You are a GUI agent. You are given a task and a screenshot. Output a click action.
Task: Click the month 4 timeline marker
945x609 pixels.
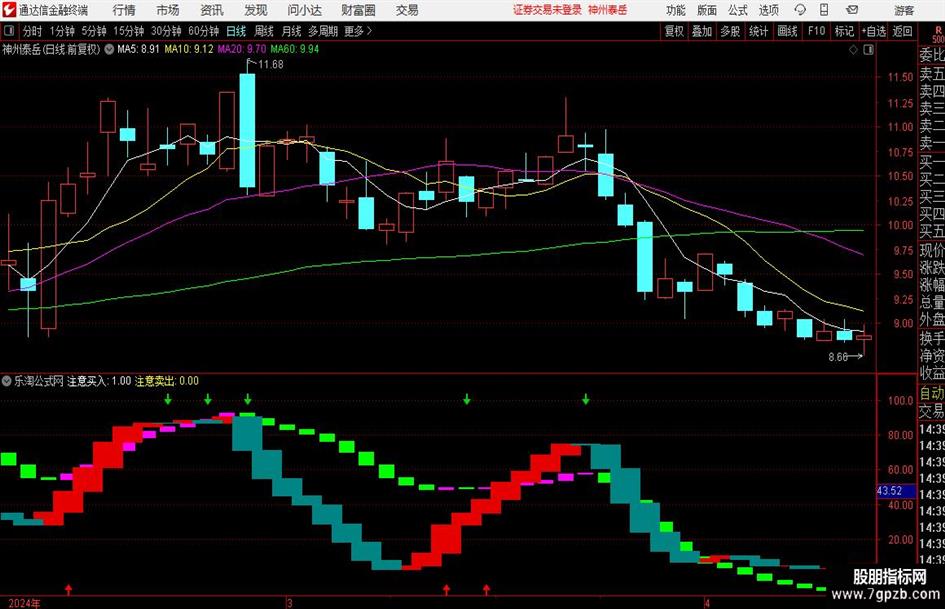pyautogui.click(x=707, y=604)
